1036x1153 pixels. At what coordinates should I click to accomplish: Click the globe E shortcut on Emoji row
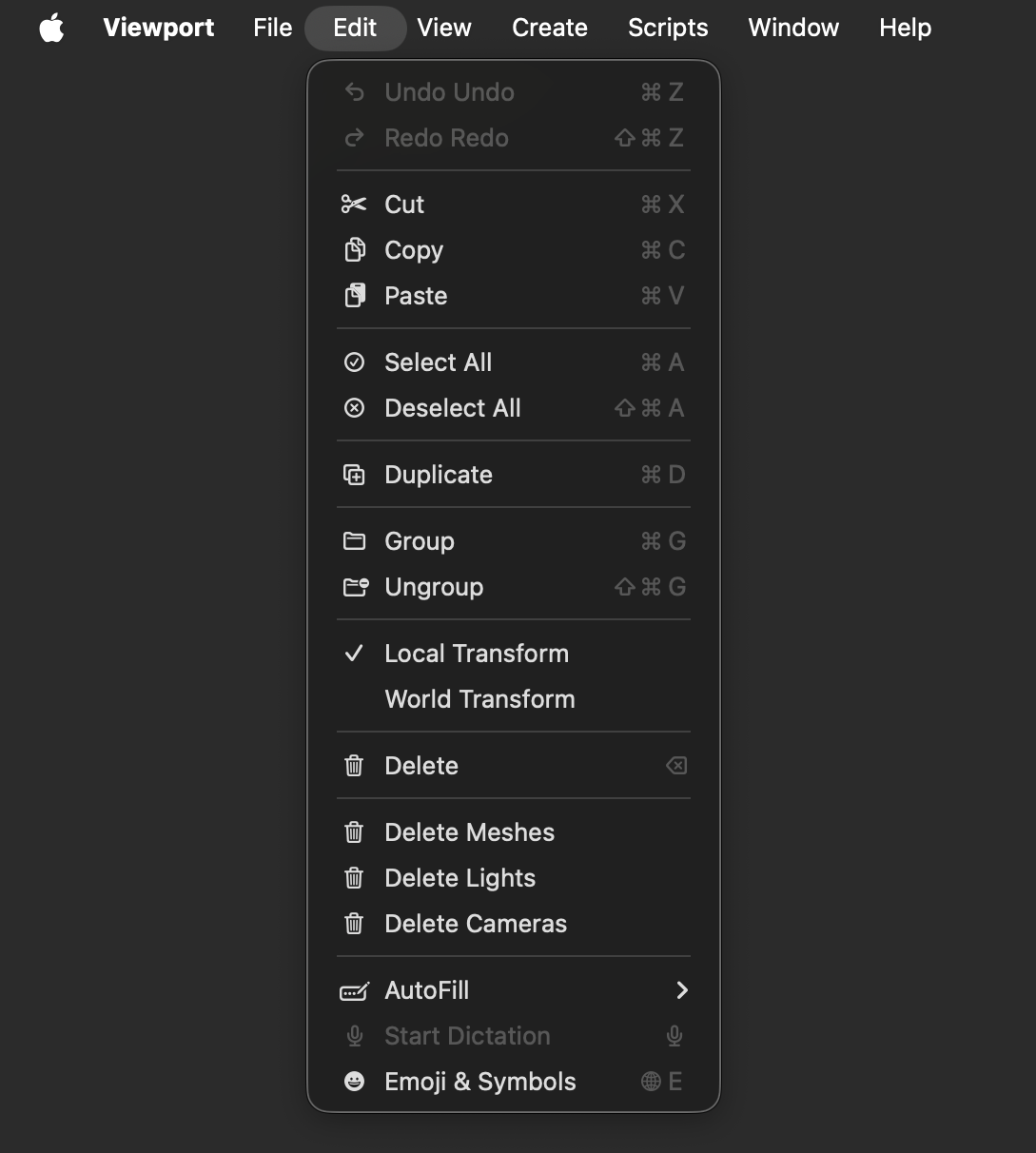(662, 1082)
